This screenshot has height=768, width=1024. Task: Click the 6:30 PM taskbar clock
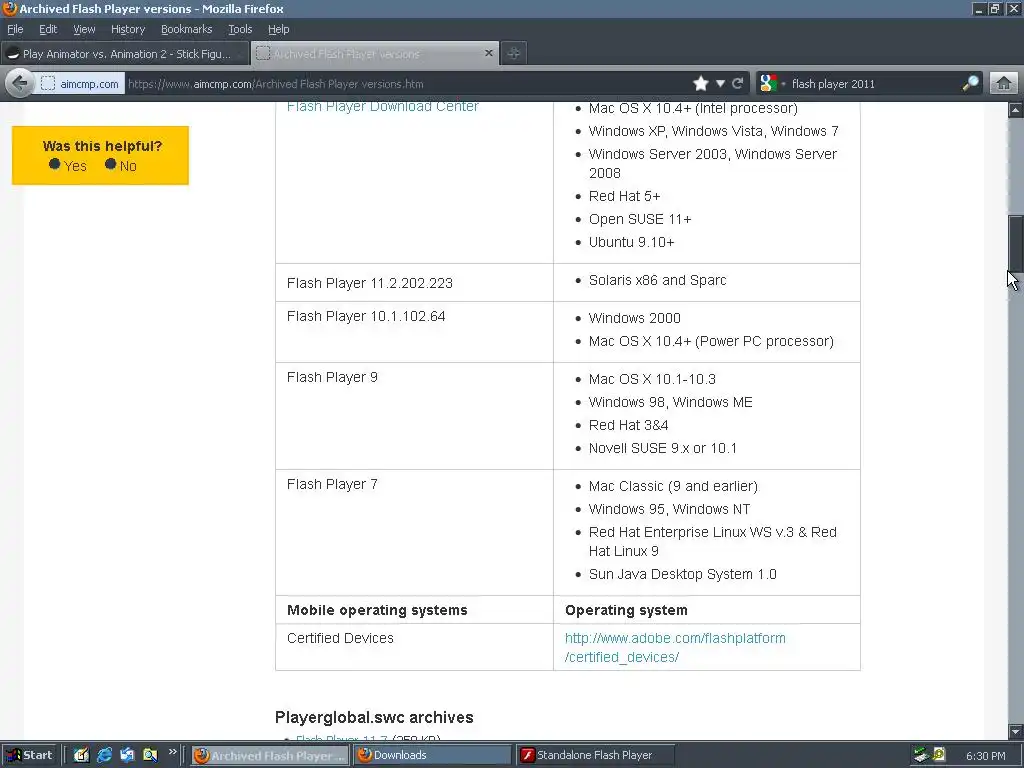click(x=985, y=756)
